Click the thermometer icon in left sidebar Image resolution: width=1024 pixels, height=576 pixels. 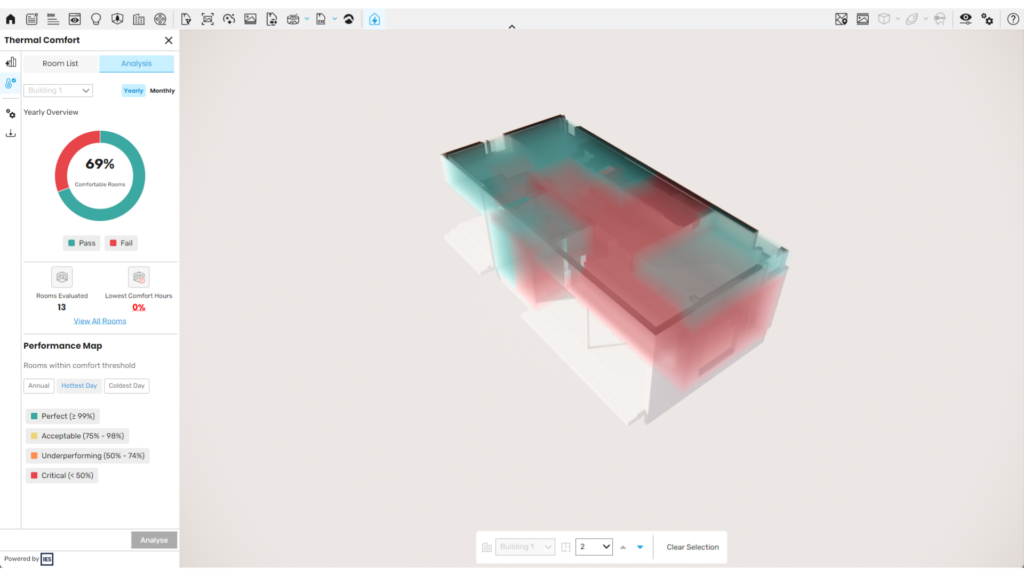click(11, 83)
